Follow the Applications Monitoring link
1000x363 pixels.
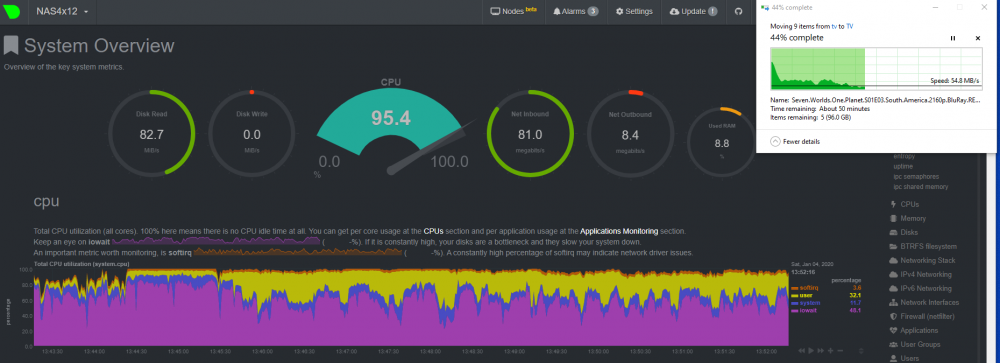tap(620, 231)
